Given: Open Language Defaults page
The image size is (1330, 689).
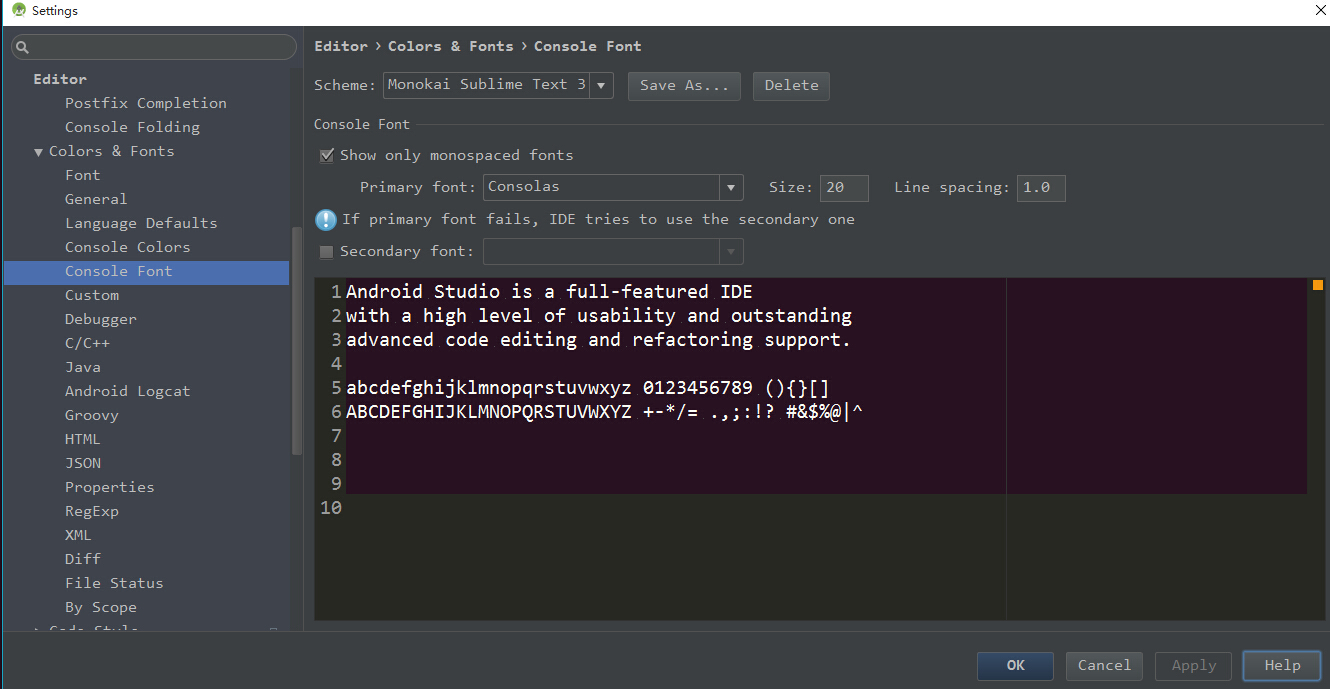Looking at the screenshot, I should 141,223.
